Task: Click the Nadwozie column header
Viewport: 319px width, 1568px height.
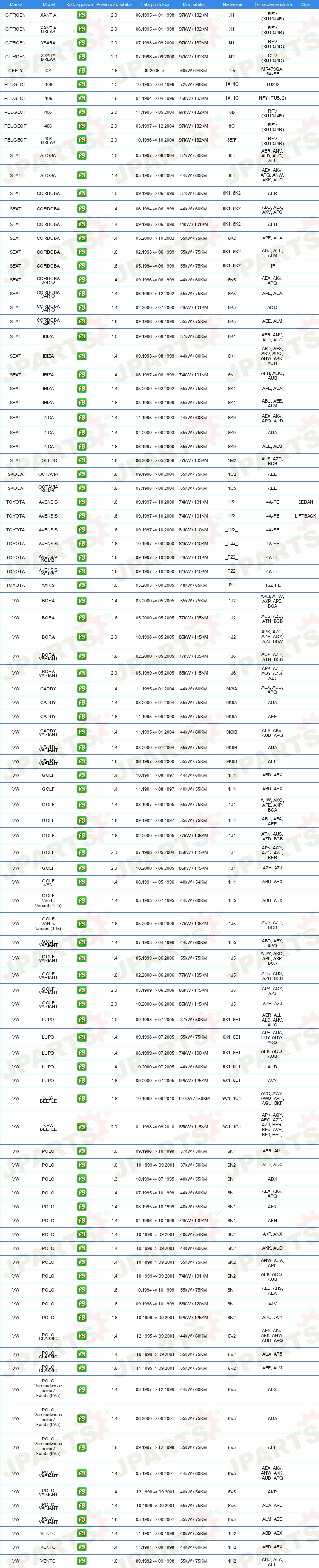Action: click(232, 4)
